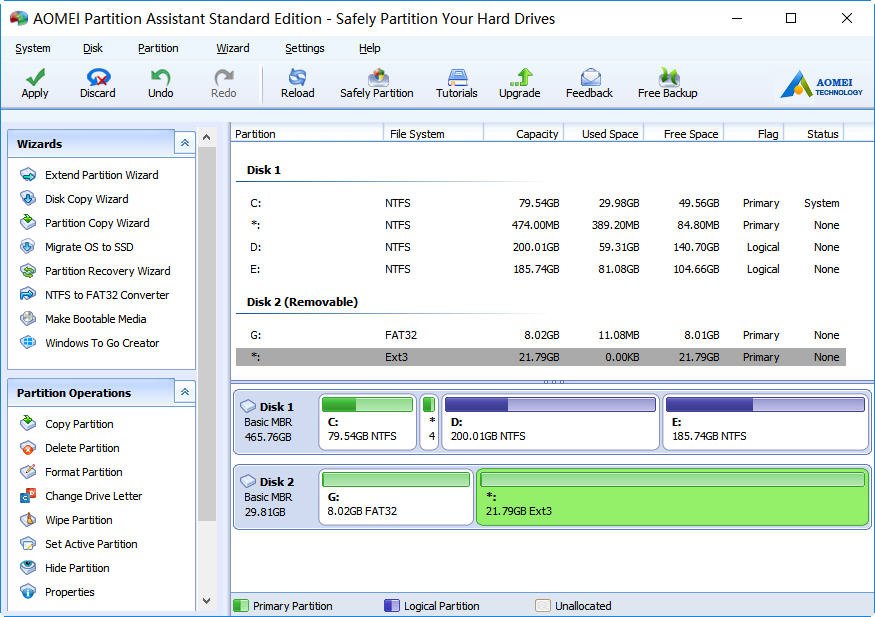The image size is (875, 617).
Task: Open Windows To Go Creator
Action: pyautogui.click(x=90, y=343)
